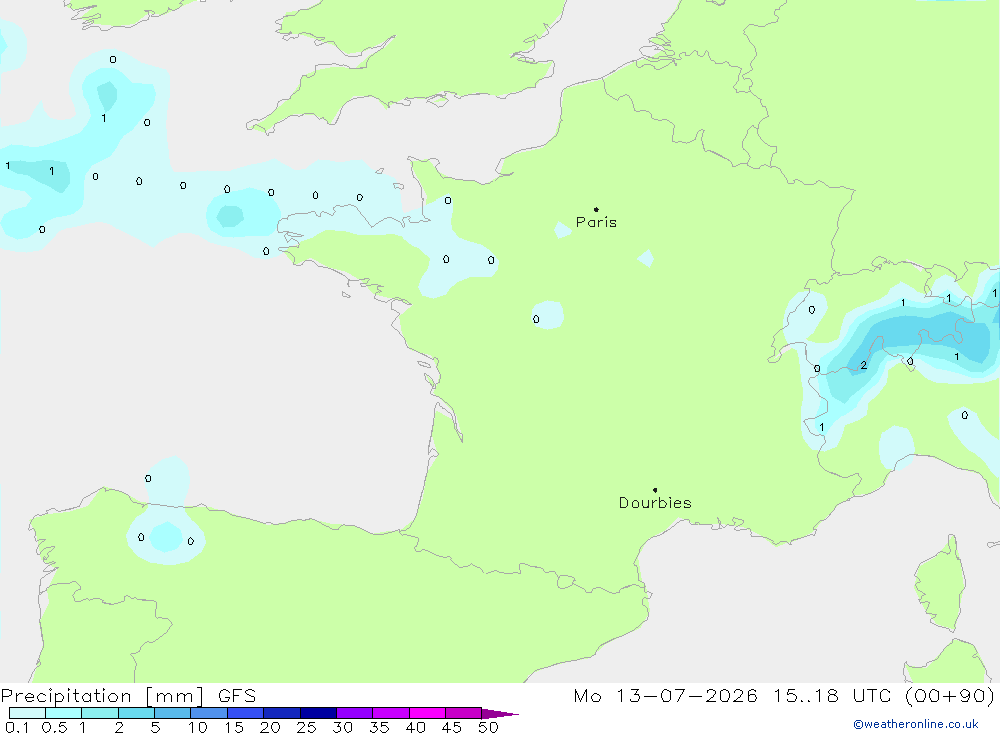Open the weatheronline.co.uk copyright link
This screenshot has width=1000, height=733.
coord(916,724)
